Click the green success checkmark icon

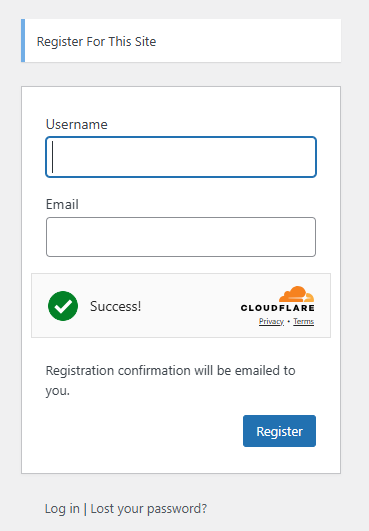click(x=63, y=306)
